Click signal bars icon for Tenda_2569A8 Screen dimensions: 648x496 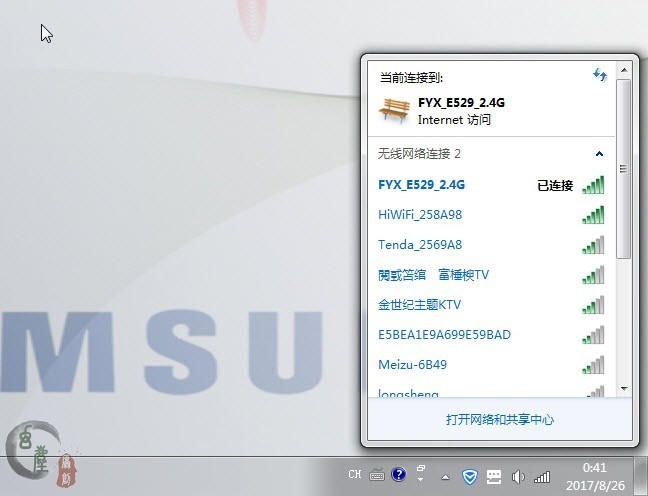tap(593, 245)
